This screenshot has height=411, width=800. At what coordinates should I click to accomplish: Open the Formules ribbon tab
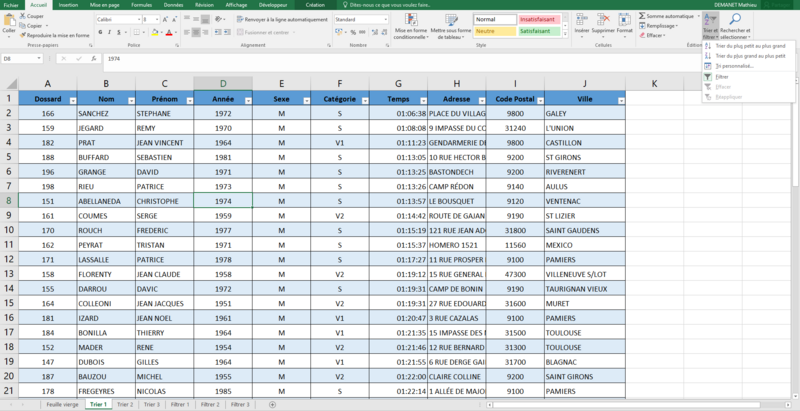click(141, 5)
